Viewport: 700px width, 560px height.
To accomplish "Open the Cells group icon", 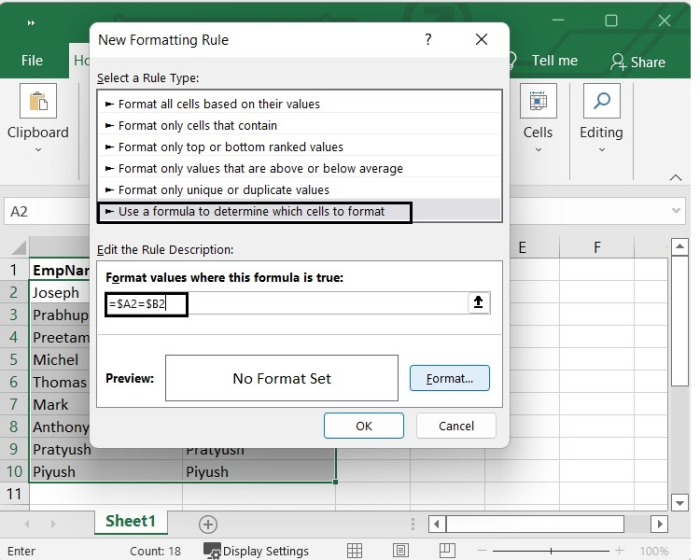I will (x=537, y=101).
